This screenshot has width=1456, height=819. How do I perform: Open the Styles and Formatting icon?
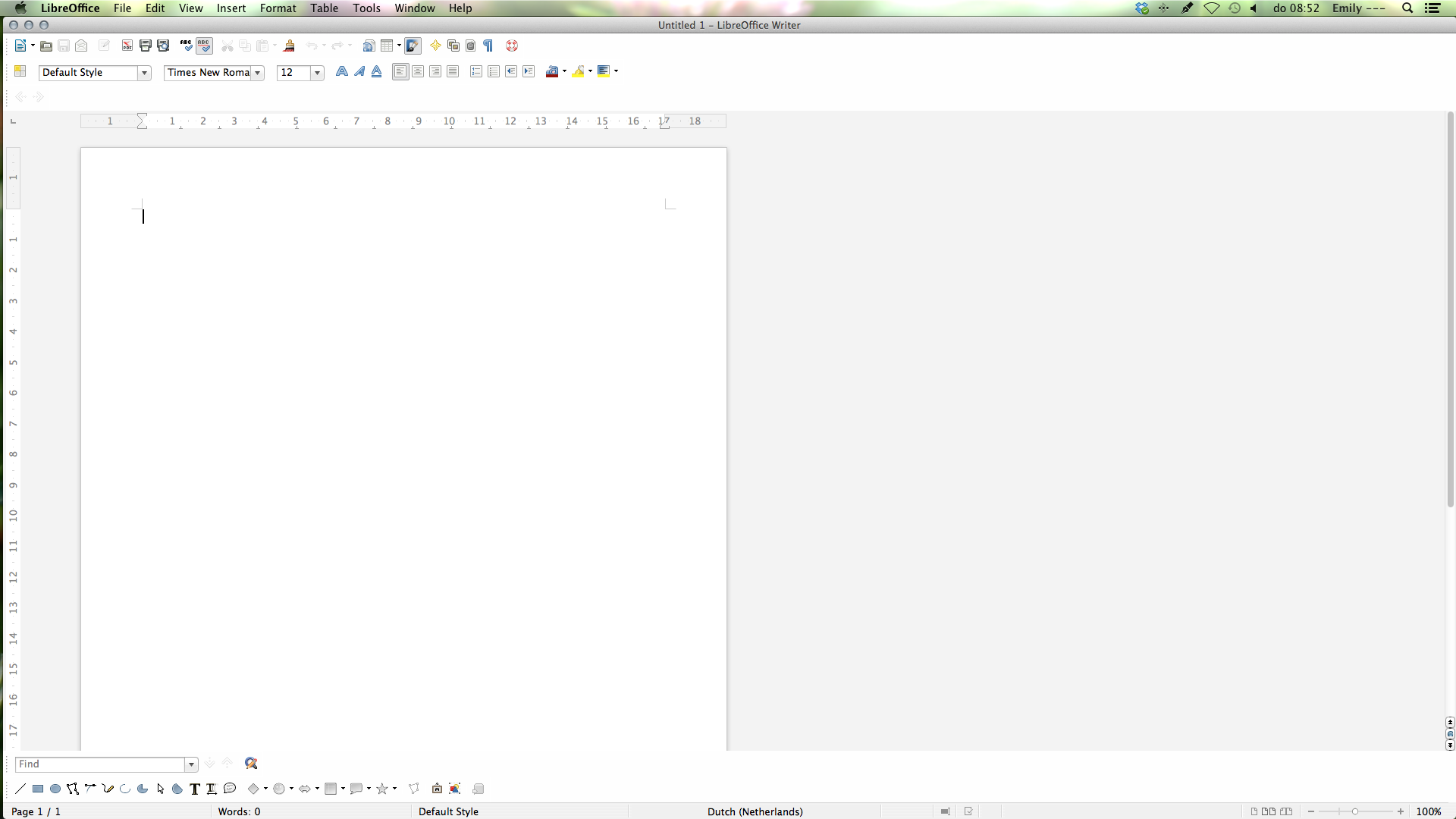pyautogui.click(x=20, y=71)
